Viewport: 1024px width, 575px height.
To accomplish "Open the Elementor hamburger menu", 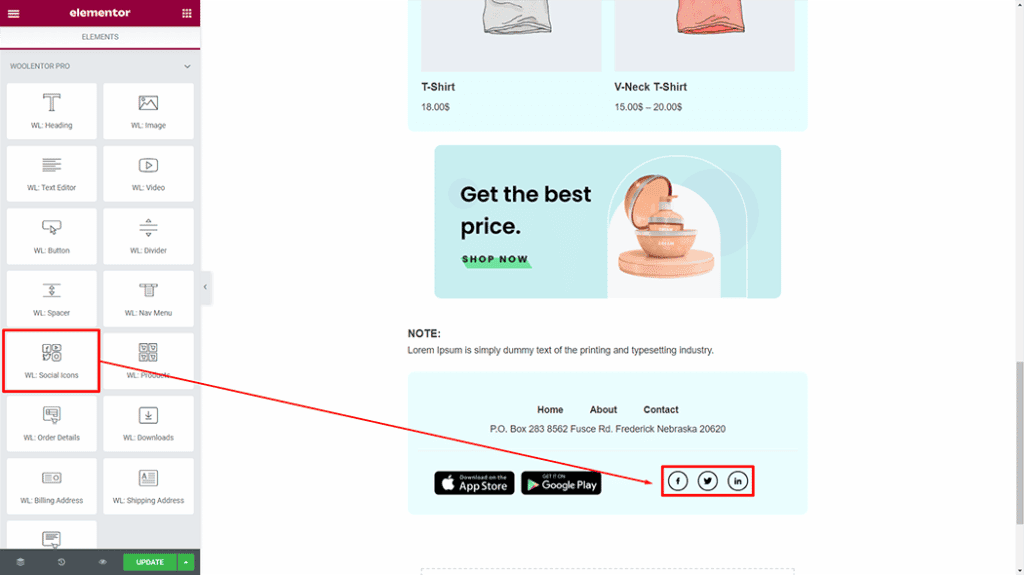I will coord(13,13).
